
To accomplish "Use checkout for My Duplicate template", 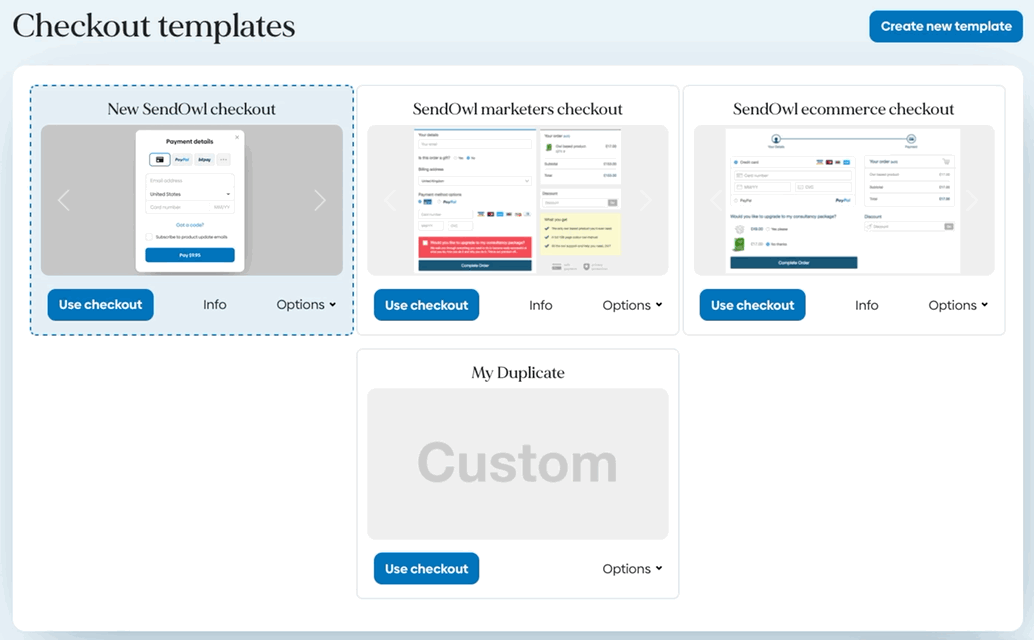I will point(427,568).
